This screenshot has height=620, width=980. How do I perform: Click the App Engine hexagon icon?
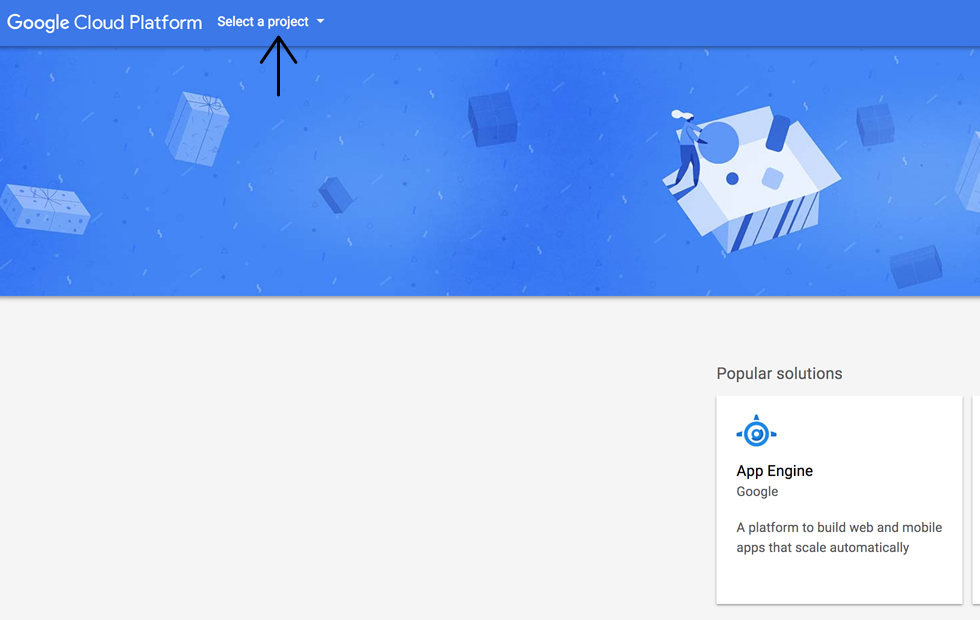point(756,431)
